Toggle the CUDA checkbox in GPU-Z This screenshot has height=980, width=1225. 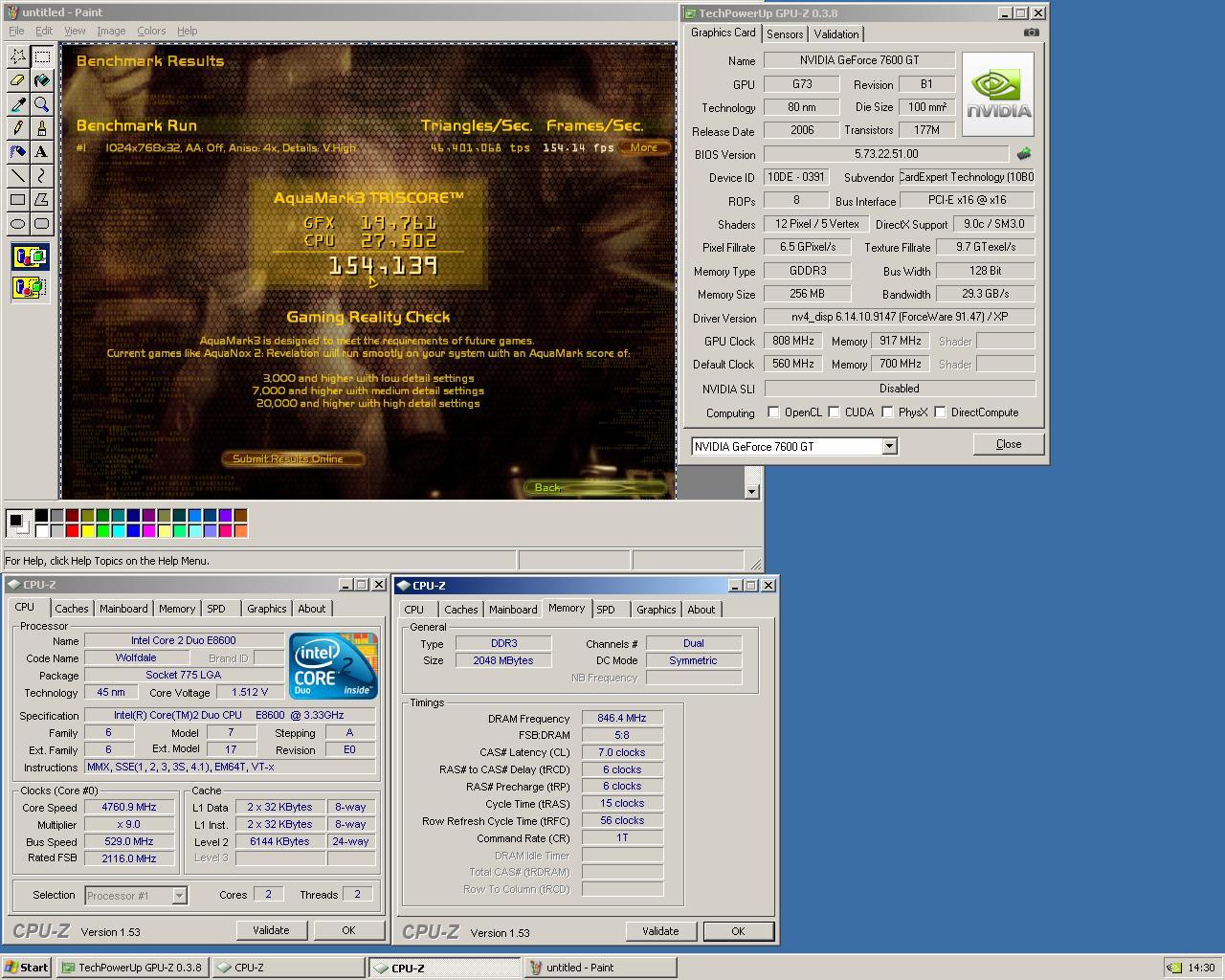click(x=834, y=412)
